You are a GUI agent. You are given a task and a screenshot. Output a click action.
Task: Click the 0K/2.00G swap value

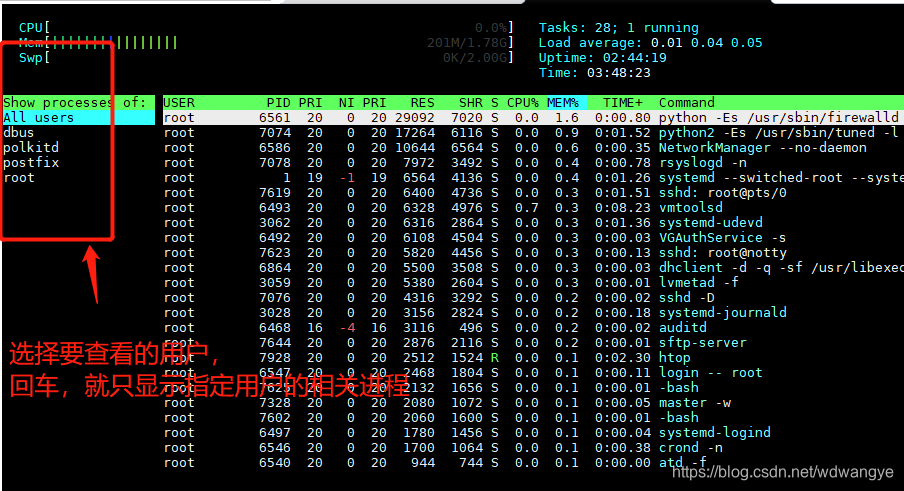(476, 58)
